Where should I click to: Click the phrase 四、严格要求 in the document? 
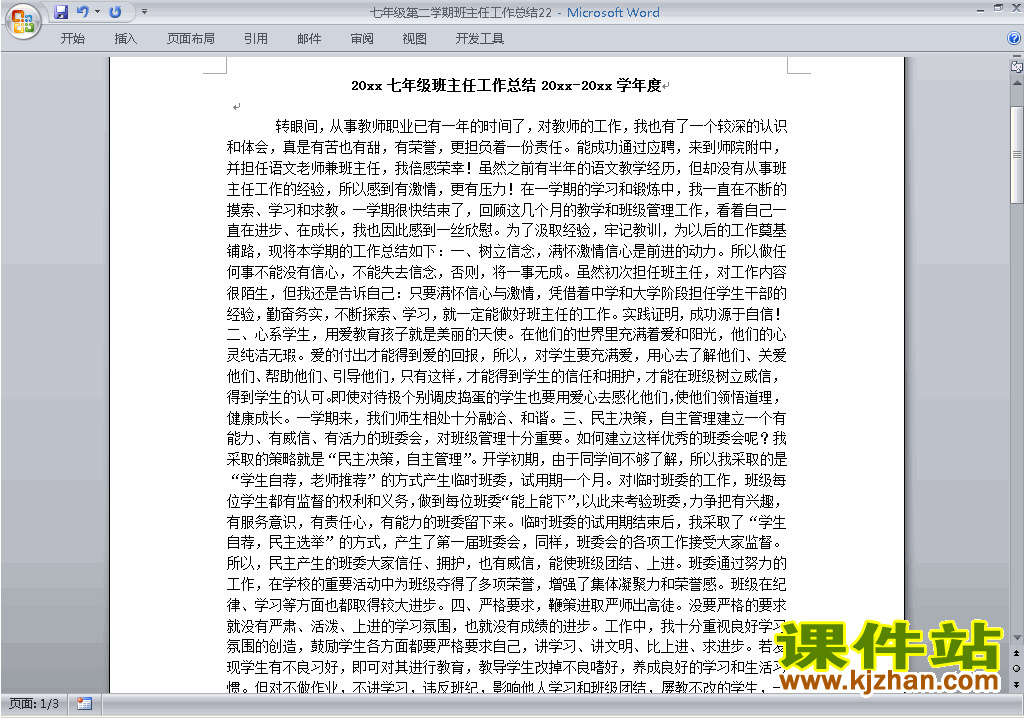coord(493,606)
